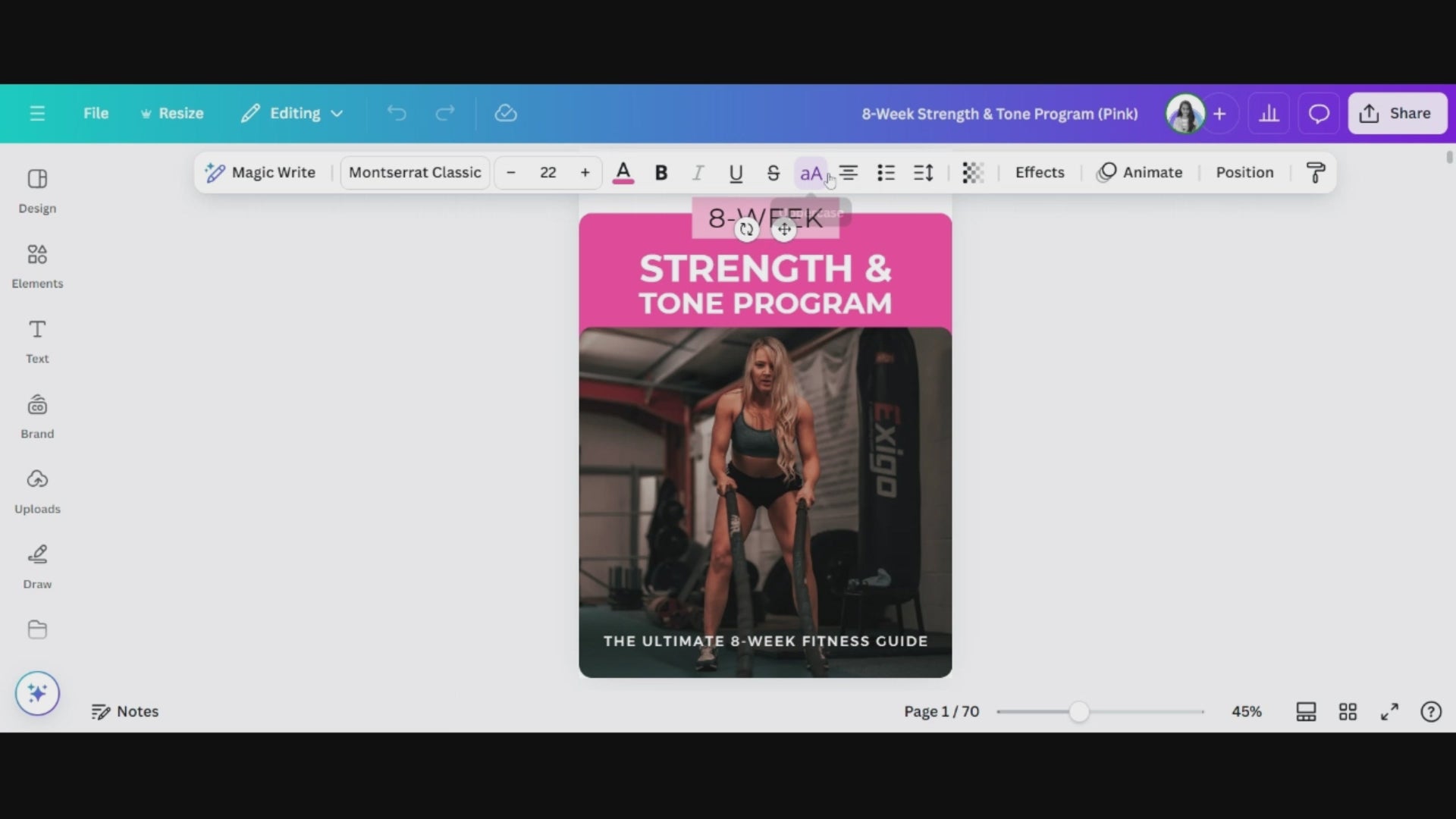Viewport: 1456px width, 819px height.
Task: Click the vertical scrollbar on the right
Action: point(1449,157)
